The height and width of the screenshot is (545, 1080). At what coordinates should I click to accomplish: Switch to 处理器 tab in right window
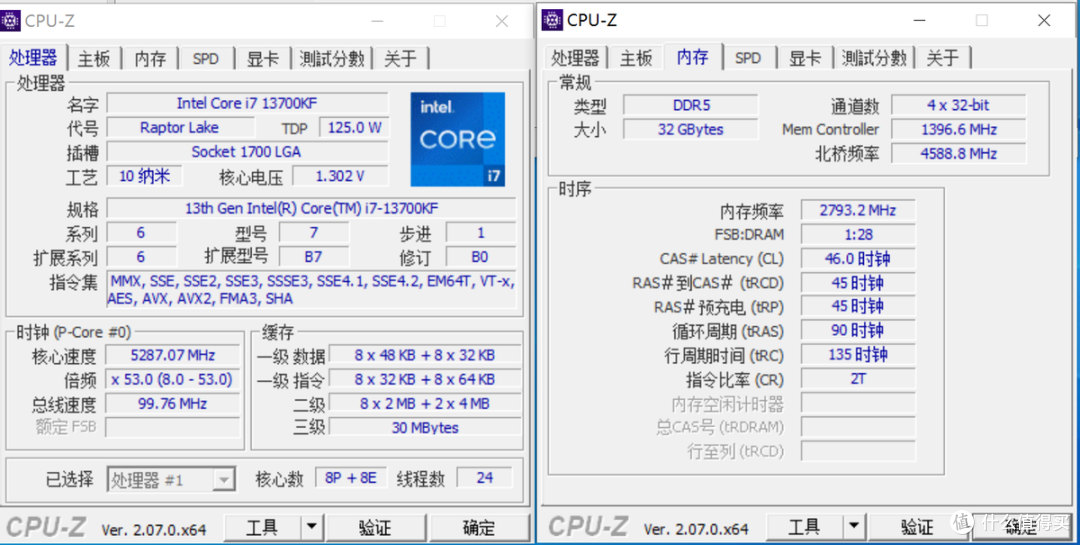coord(575,59)
